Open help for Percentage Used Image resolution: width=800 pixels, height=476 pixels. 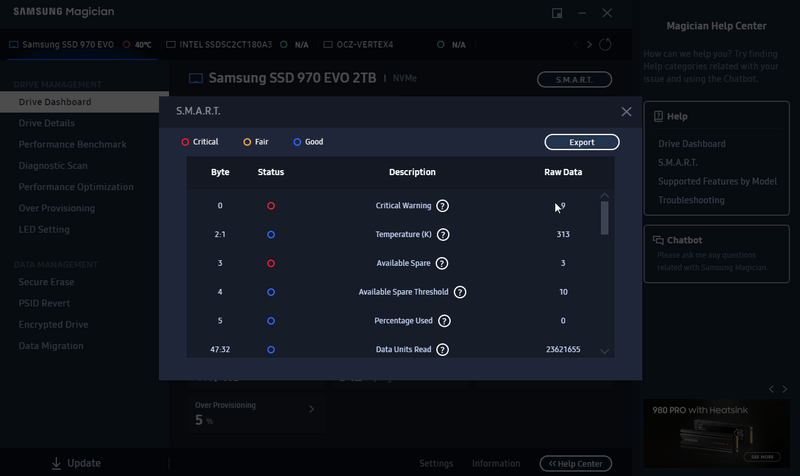tap(444, 321)
